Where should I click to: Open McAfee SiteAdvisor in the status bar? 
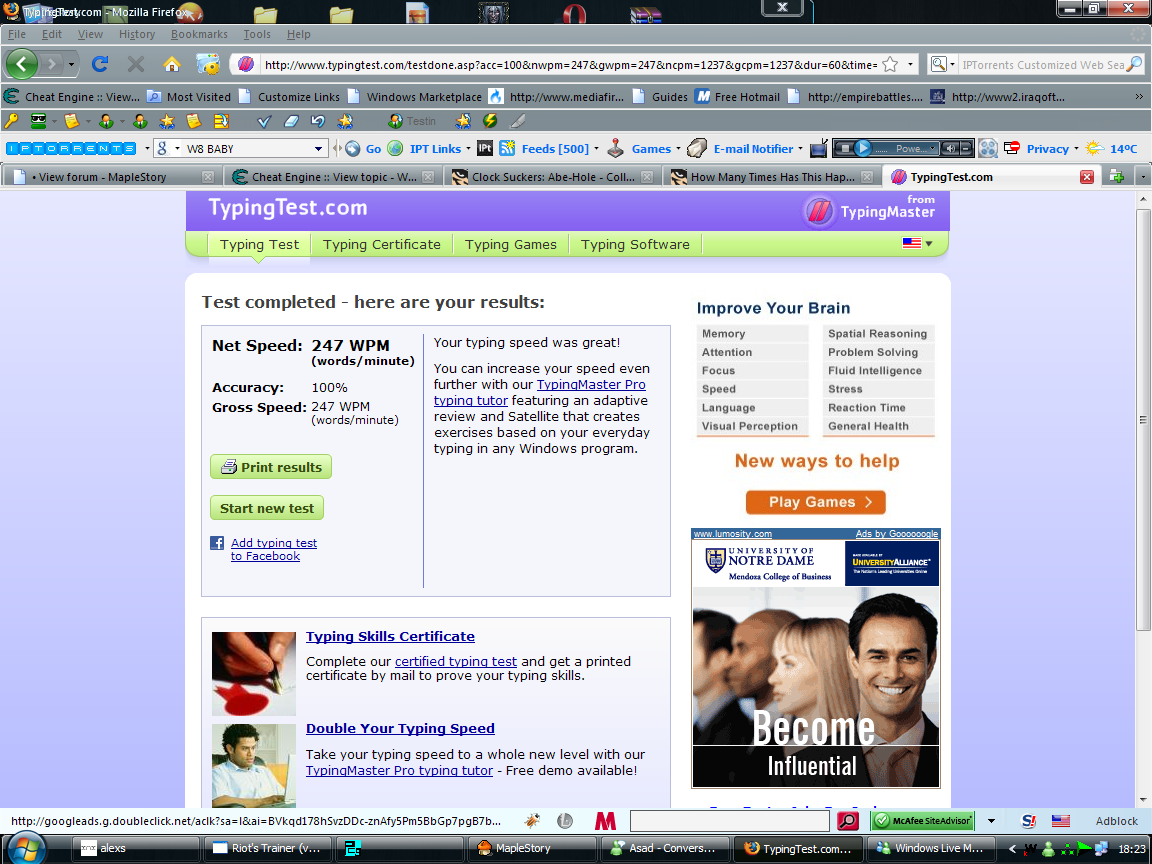923,821
